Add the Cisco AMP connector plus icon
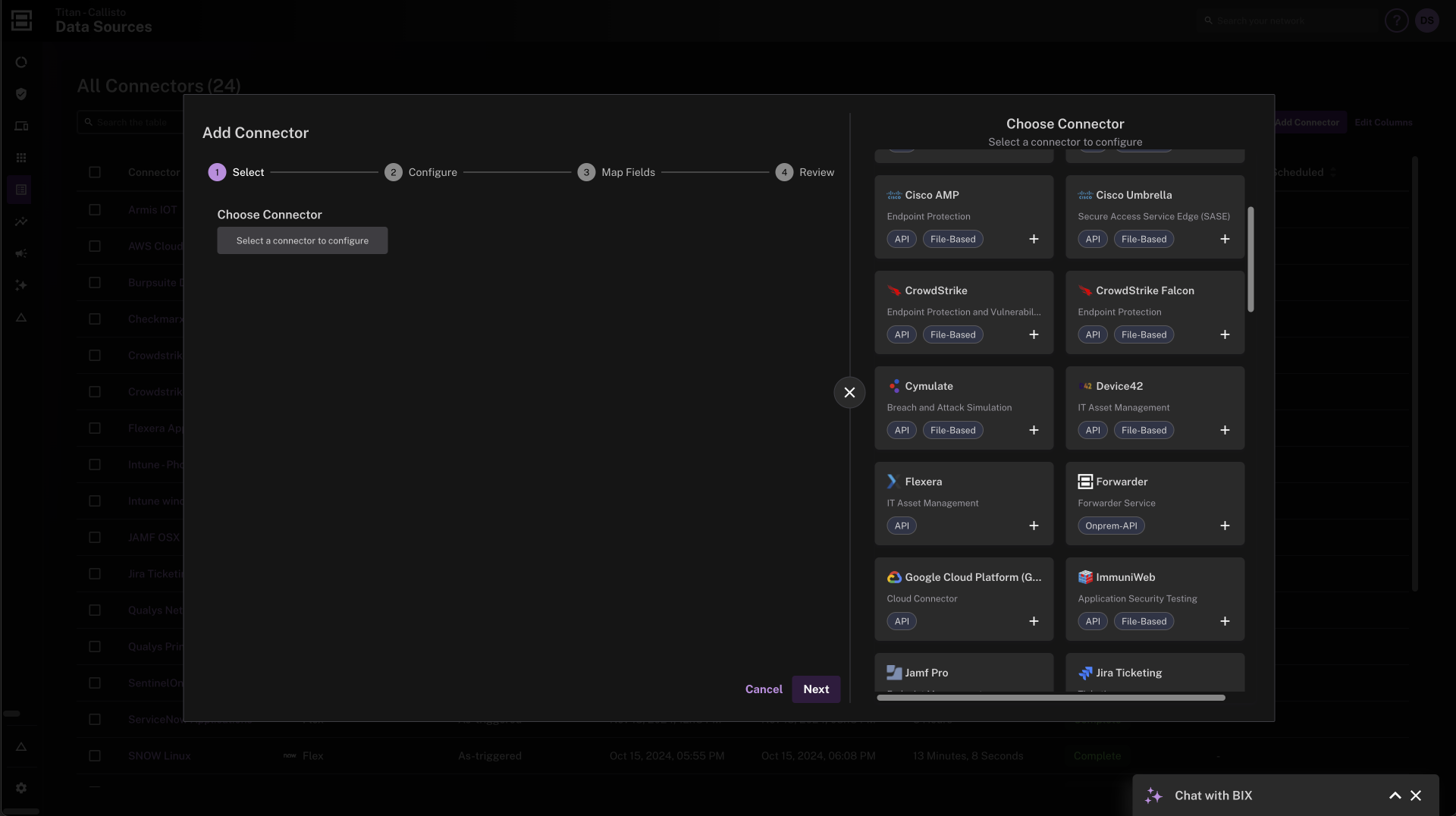The width and height of the screenshot is (1456, 816). tap(1034, 239)
